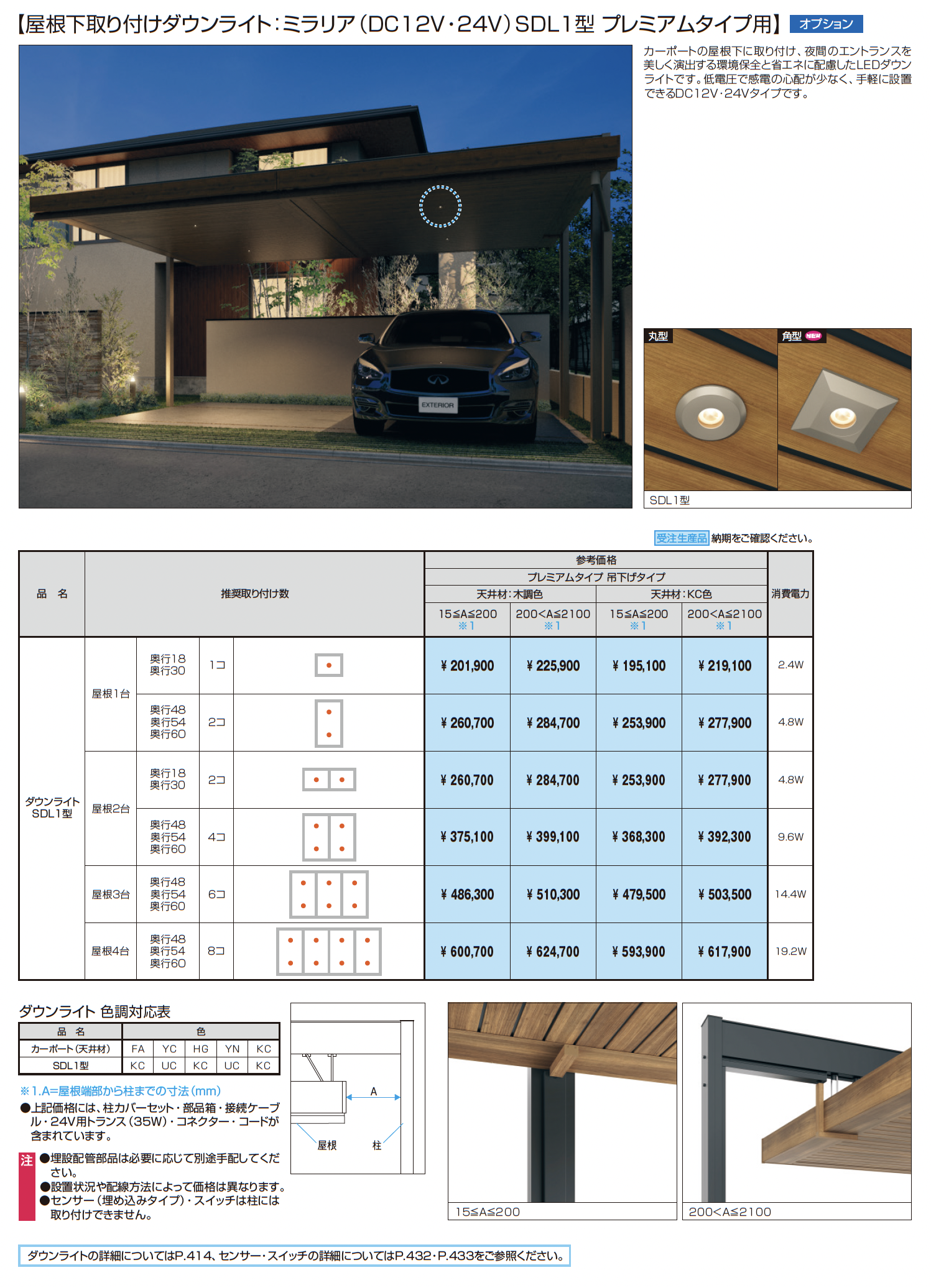This screenshot has width=931, height=1288.
Task: Click the blue オプション badge
Action: [826, 24]
